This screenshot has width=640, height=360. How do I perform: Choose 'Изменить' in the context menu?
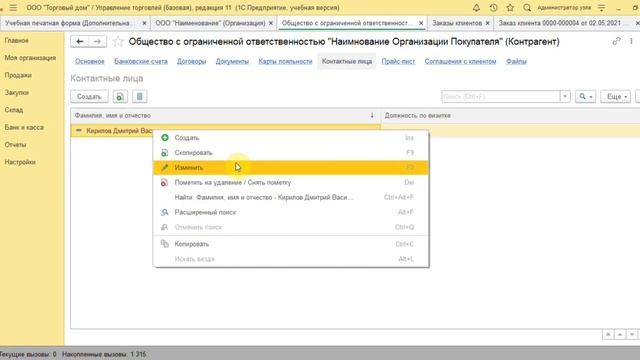[x=291, y=168]
